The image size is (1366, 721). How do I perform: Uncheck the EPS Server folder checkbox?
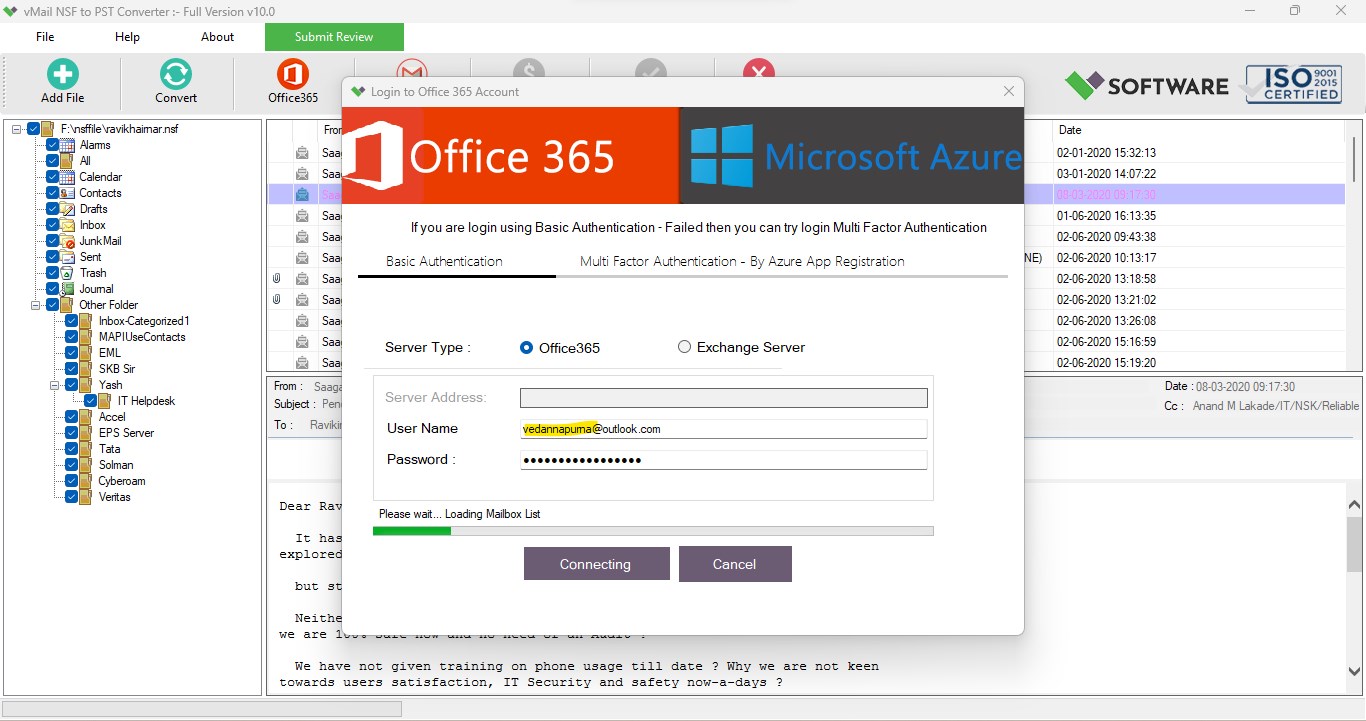[x=72, y=433]
